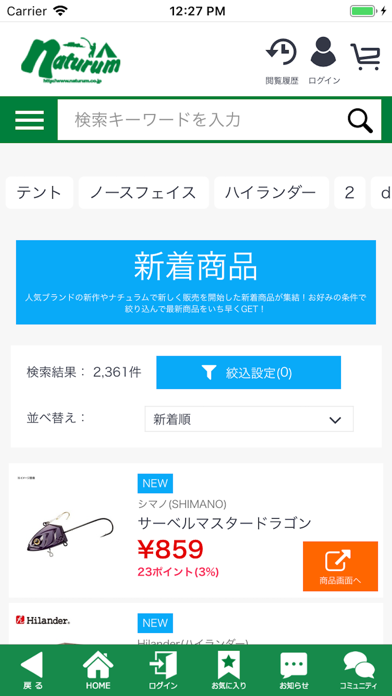Tap bottom bar login (ログイン) door icon

pos(163,670)
